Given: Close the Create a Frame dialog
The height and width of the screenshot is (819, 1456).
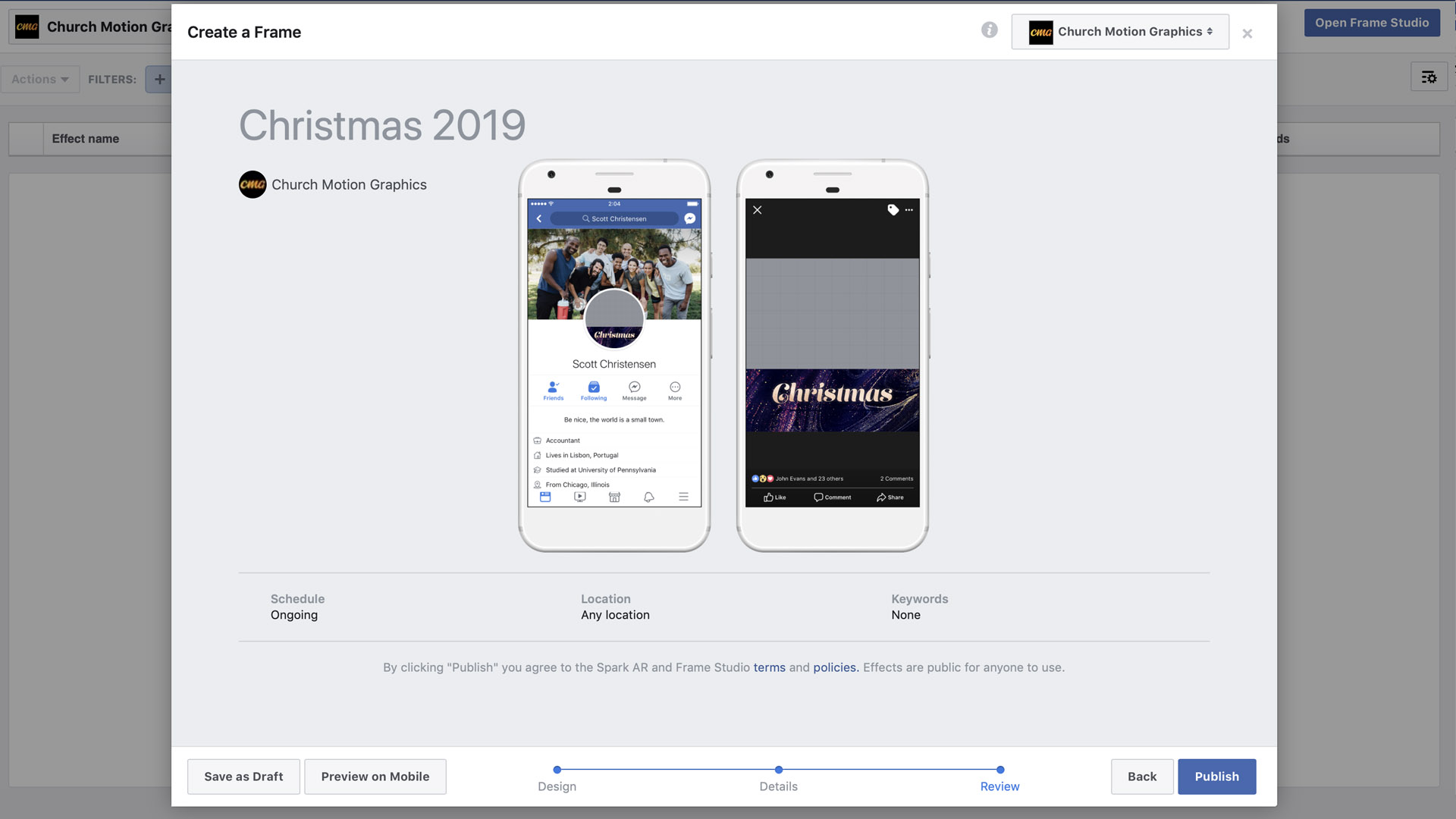Looking at the screenshot, I should click(x=1247, y=33).
